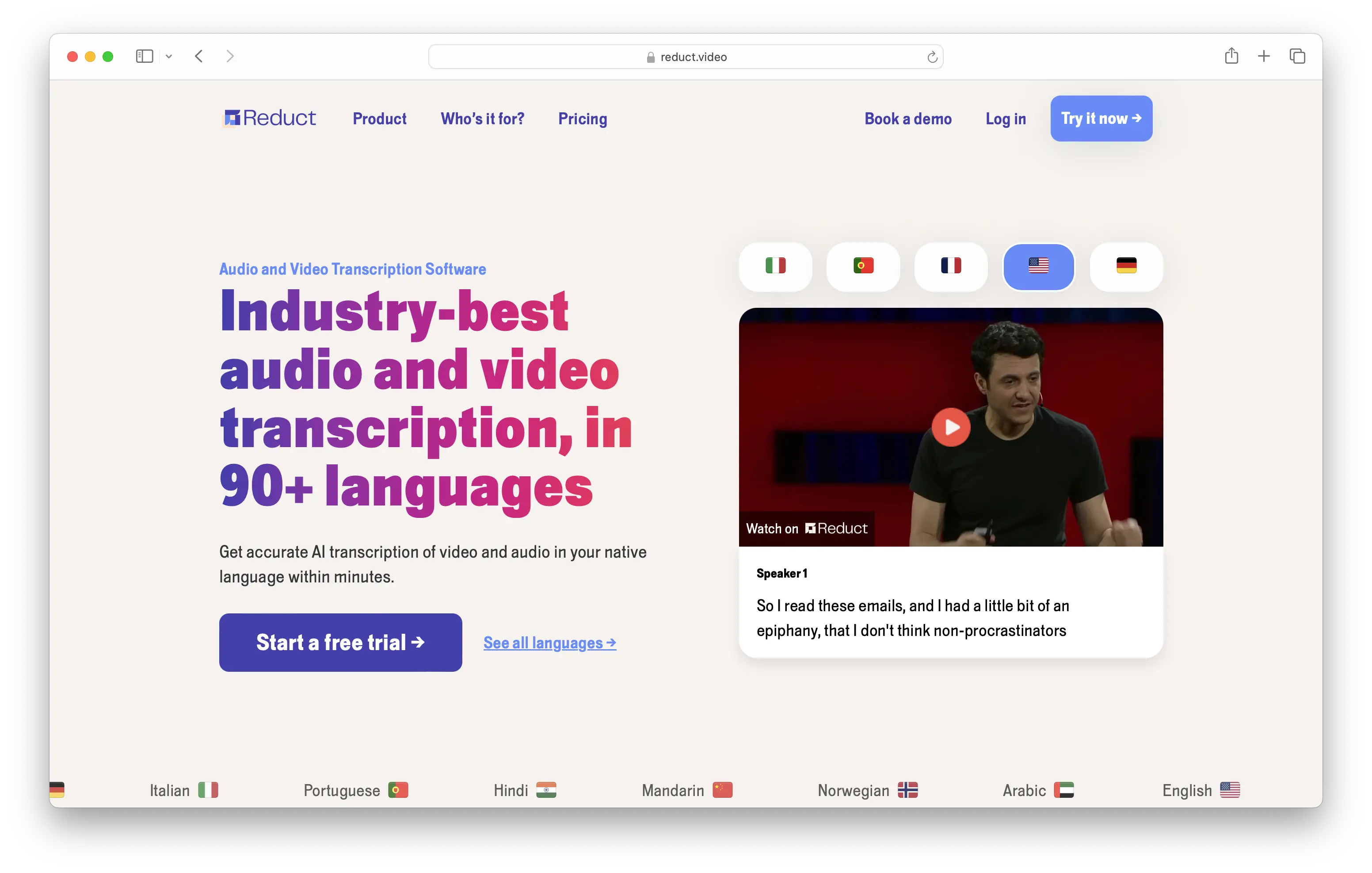Toggle the Safari sidebar
The image size is (1372, 873).
(144, 57)
